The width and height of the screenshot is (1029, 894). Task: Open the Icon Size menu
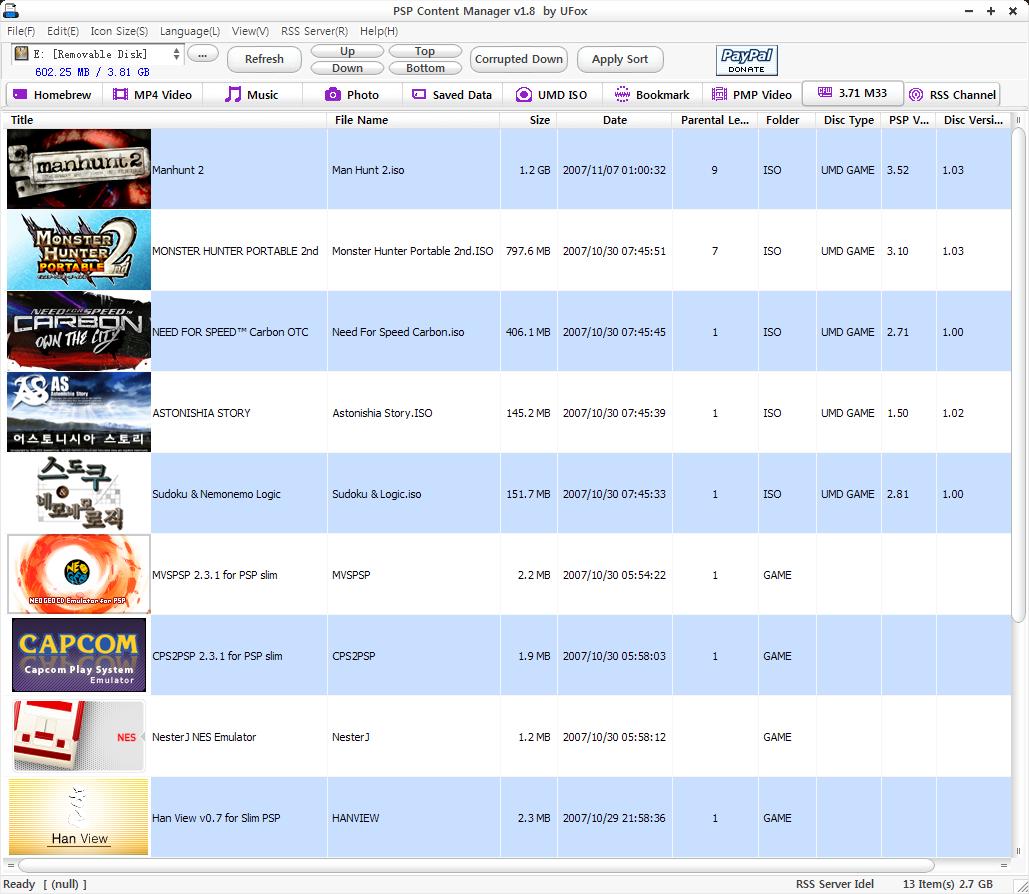(x=119, y=31)
